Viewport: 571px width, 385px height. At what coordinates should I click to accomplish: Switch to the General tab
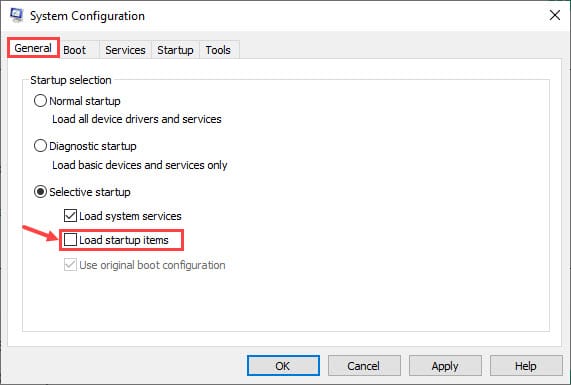click(33, 48)
